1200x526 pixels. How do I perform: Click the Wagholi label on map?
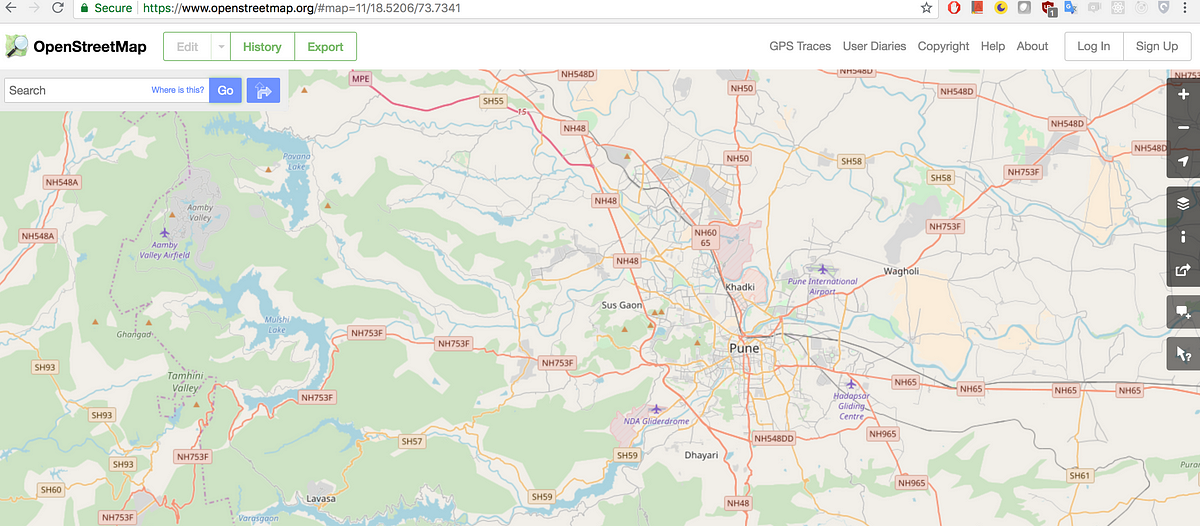coord(901,272)
